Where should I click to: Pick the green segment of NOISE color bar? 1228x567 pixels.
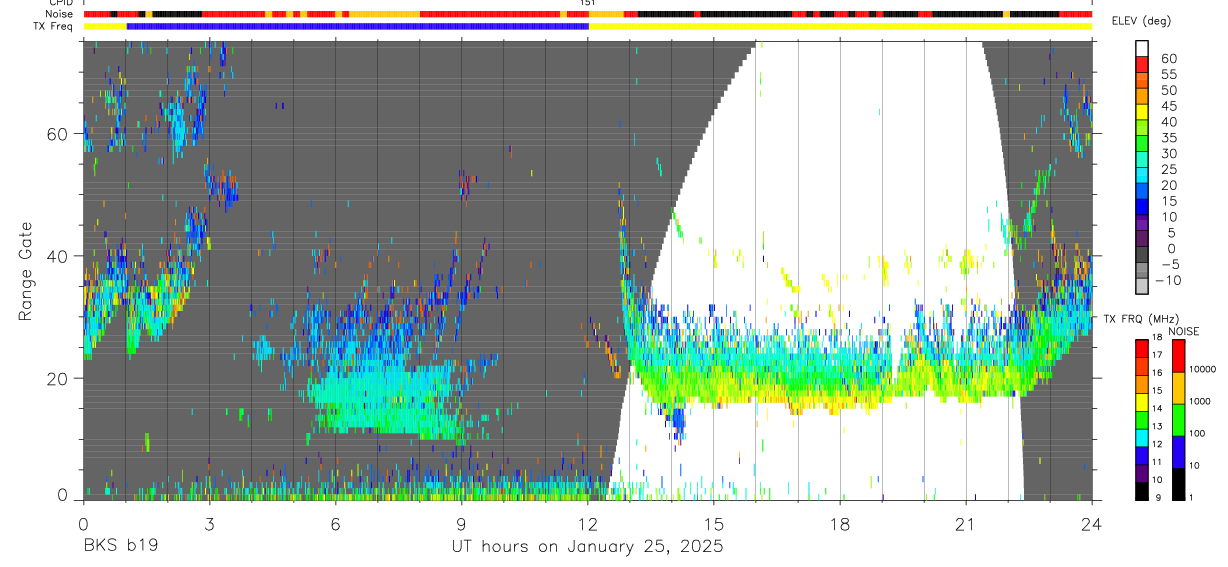tap(1177, 420)
